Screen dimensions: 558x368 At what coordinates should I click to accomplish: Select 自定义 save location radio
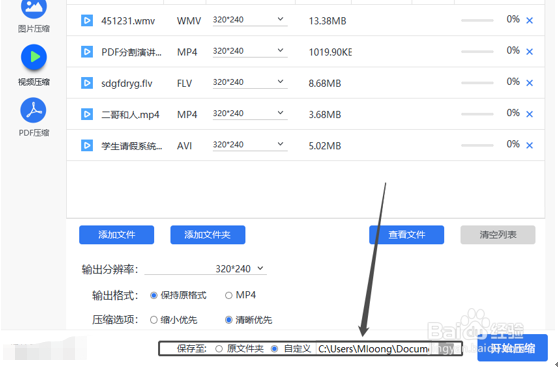274,349
